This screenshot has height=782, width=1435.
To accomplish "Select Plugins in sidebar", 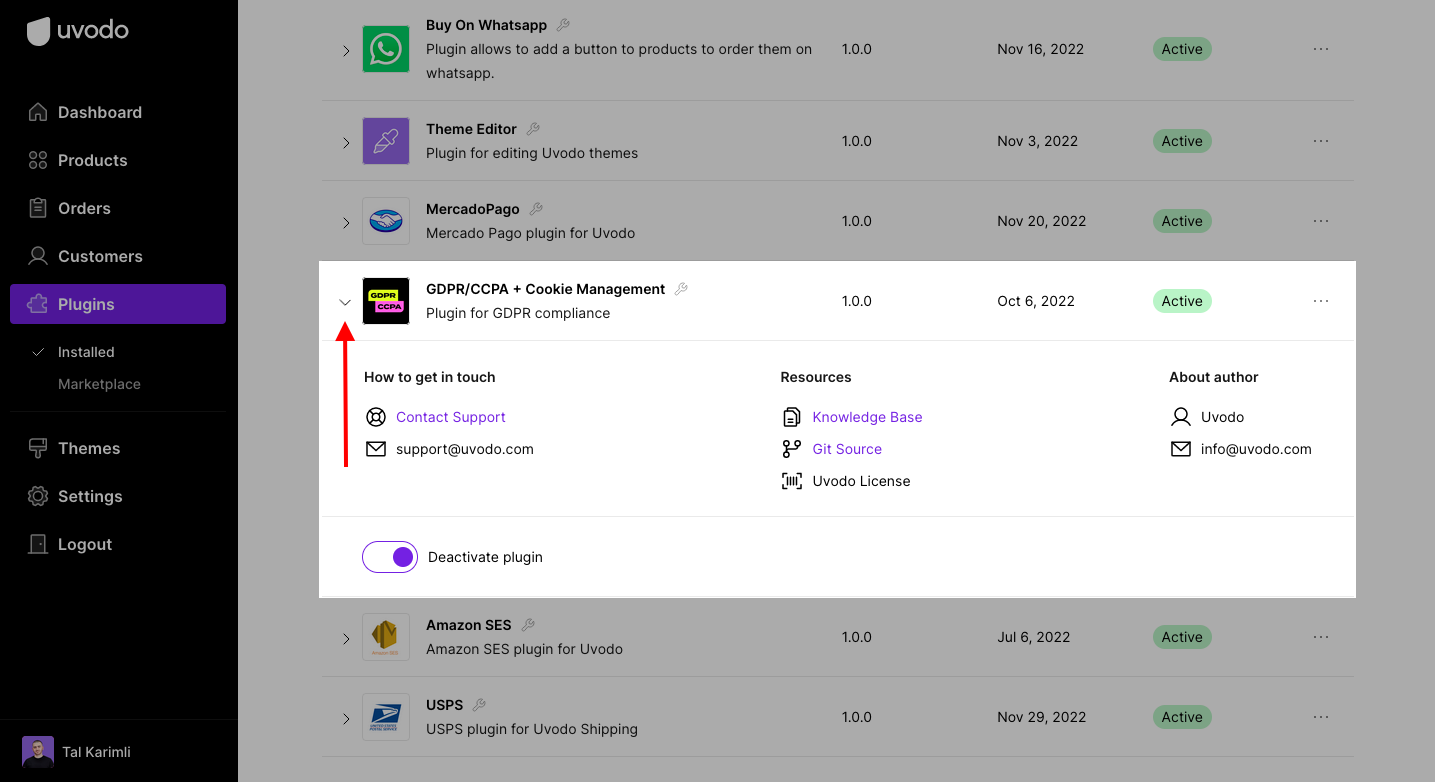I will tap(118, 304).
